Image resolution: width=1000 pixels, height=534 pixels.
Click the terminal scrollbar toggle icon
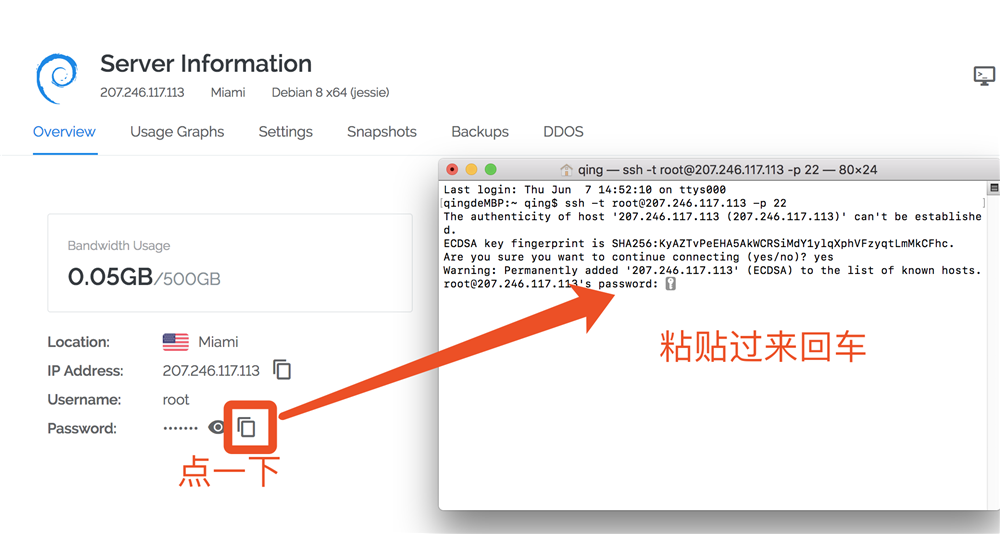[994, 188]
